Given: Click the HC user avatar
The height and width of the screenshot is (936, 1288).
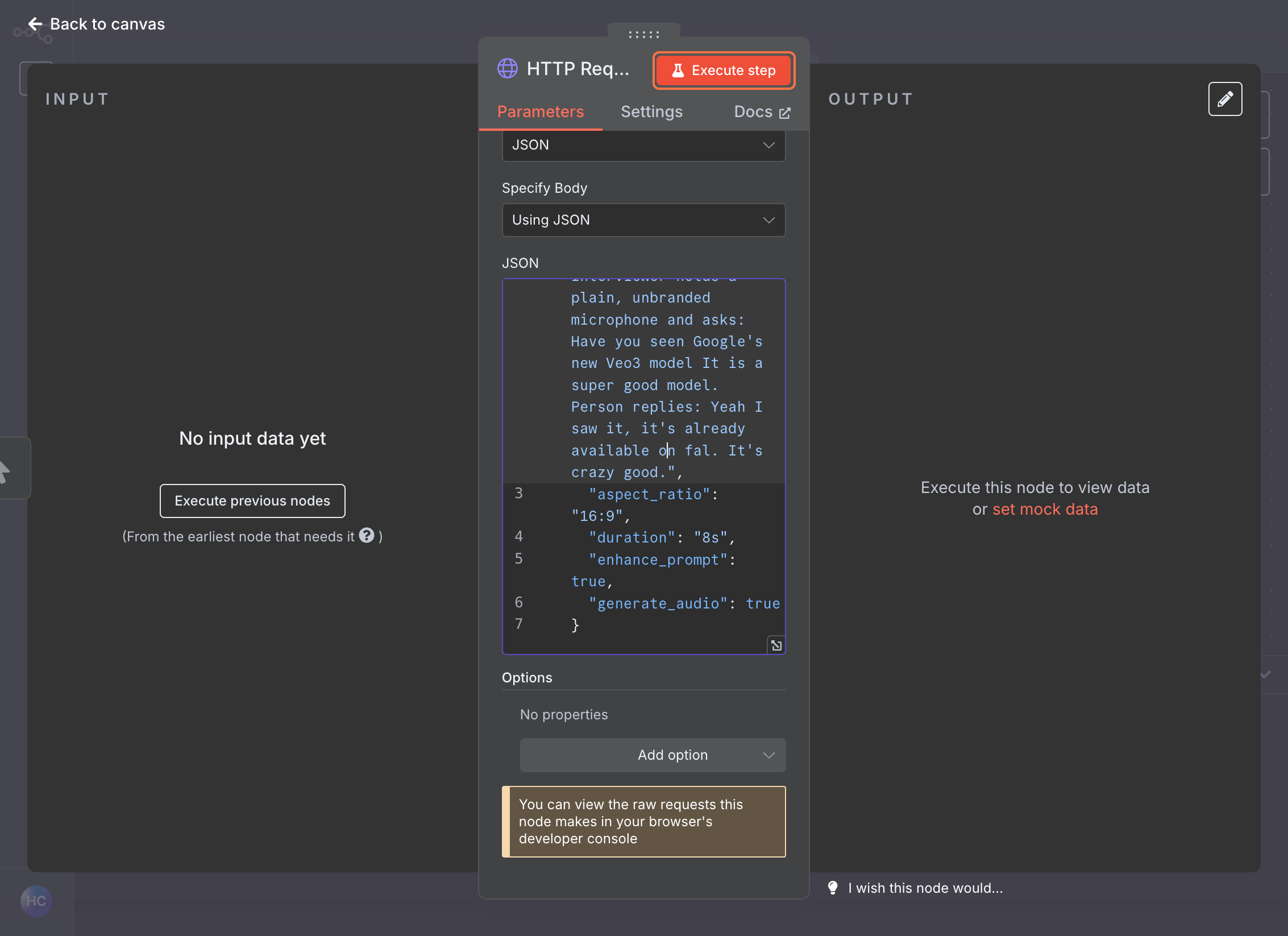Looking at the screenshot, I should coord(36,901).
